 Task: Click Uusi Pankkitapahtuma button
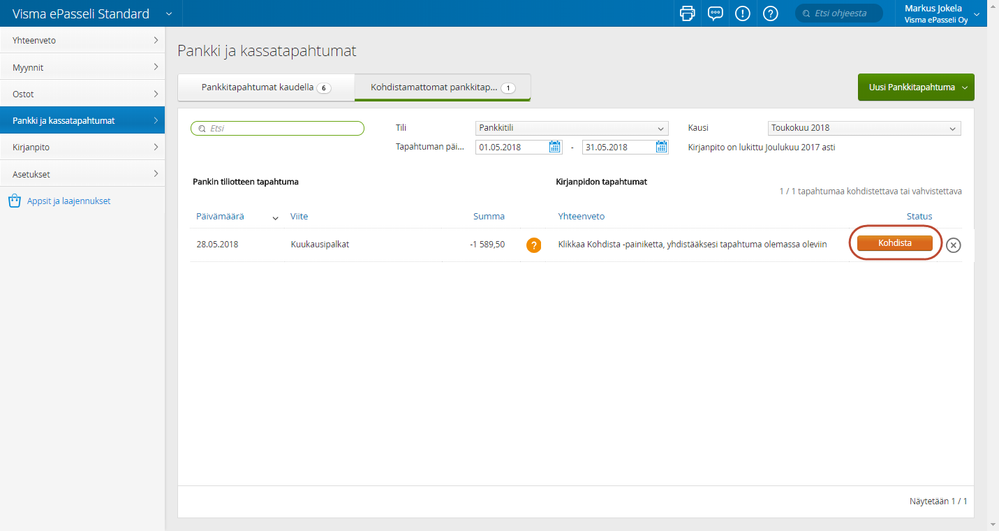coord(915,87)
